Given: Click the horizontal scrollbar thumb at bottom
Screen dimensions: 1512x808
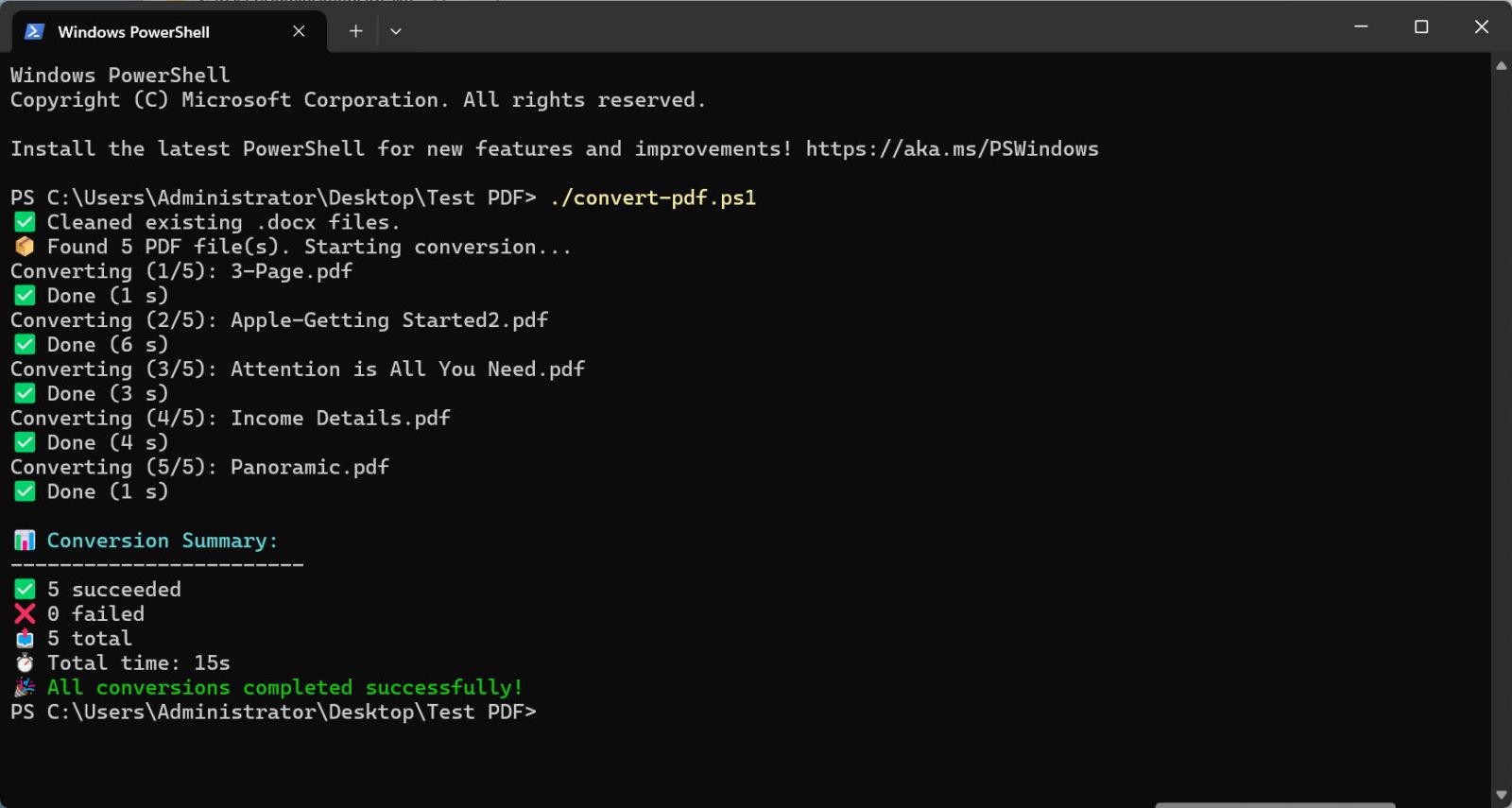Looking at the screenshot, I should click(x=1274, y=804).
